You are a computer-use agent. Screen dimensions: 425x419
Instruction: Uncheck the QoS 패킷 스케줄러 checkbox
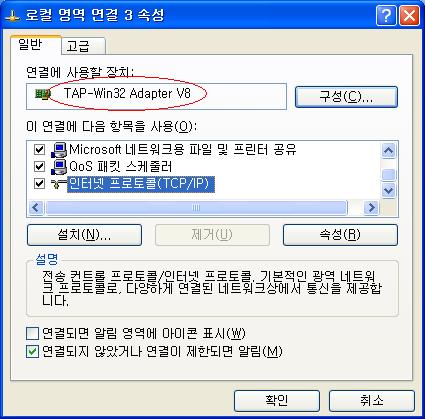[39, 166]
